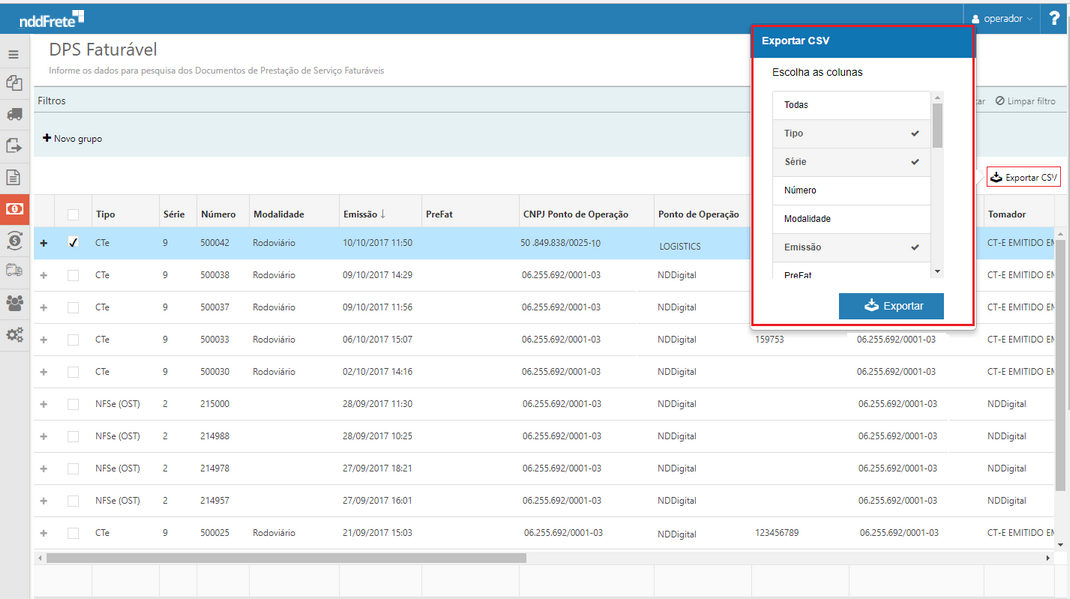Click the Exportar CSV button
Image resolution: width=1070 pixels, height=599 pixels.
click(x=1023, y=177)
